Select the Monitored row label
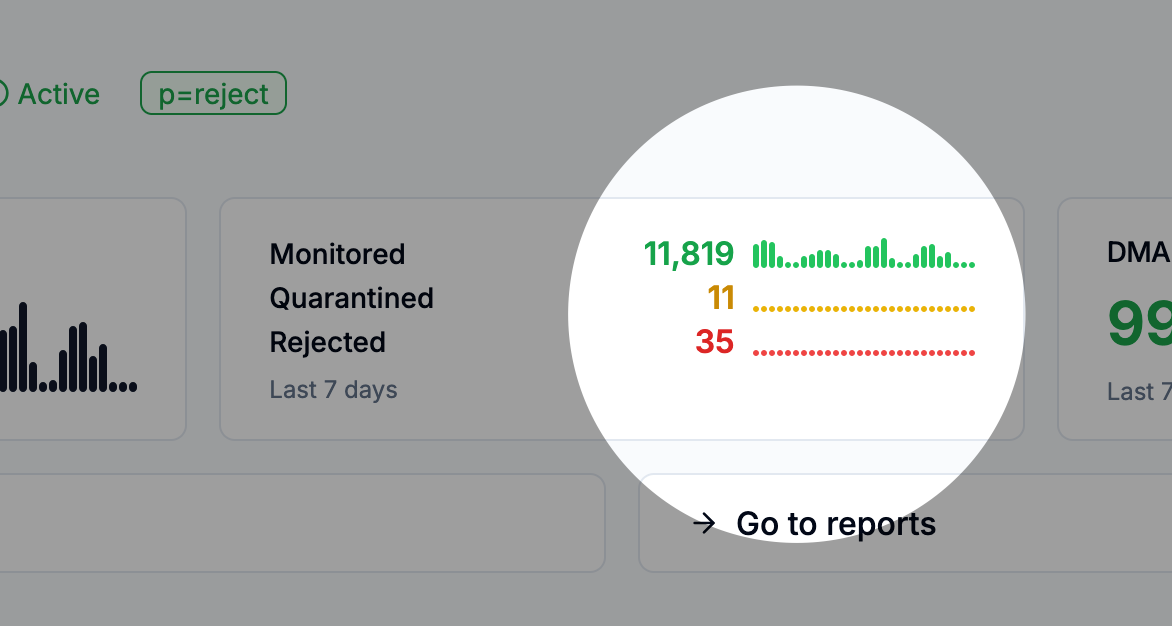Viewport: 1172px width, 626px height. point(337,254)
